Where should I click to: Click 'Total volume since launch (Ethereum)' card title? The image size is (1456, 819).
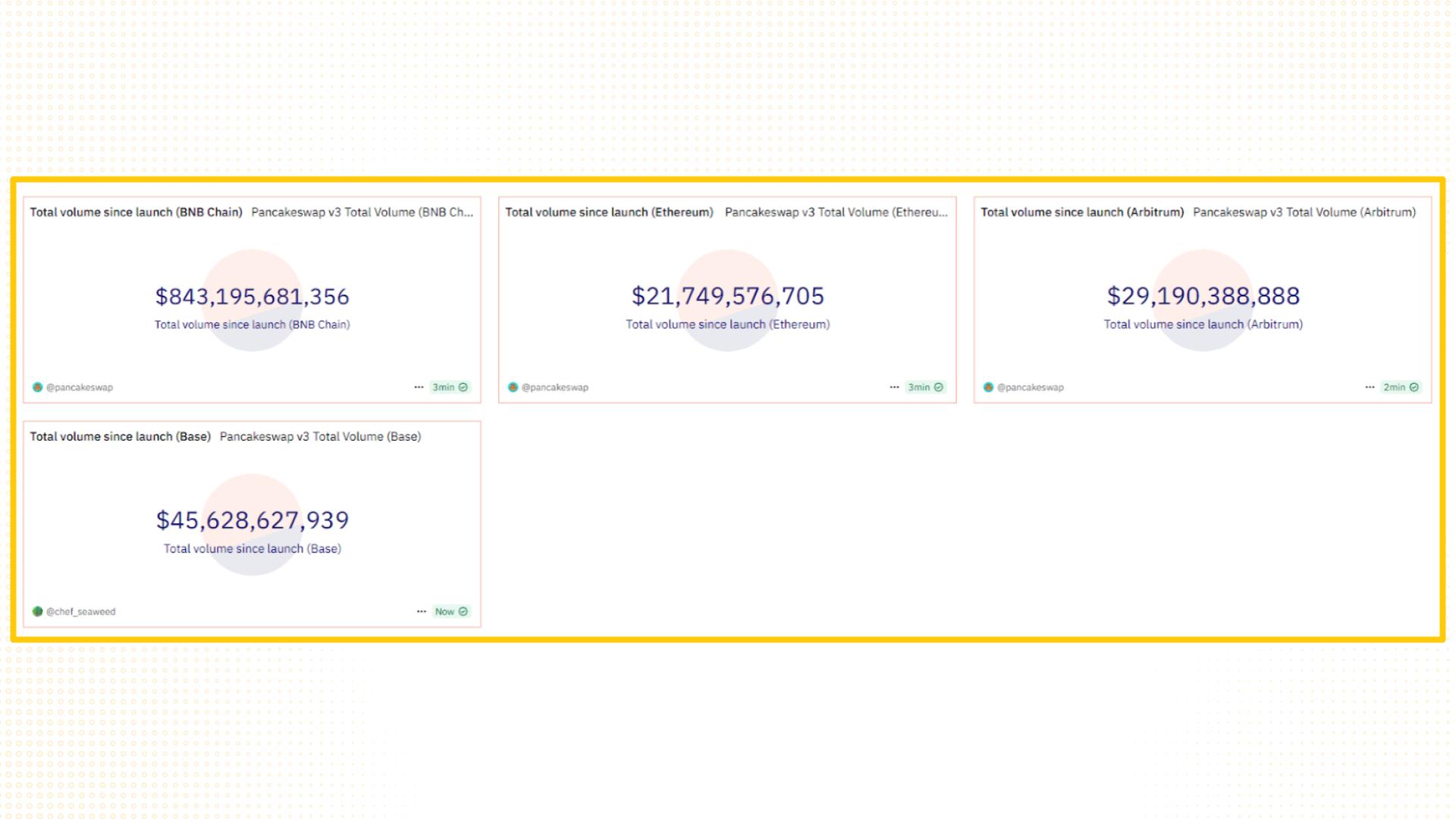609,212
